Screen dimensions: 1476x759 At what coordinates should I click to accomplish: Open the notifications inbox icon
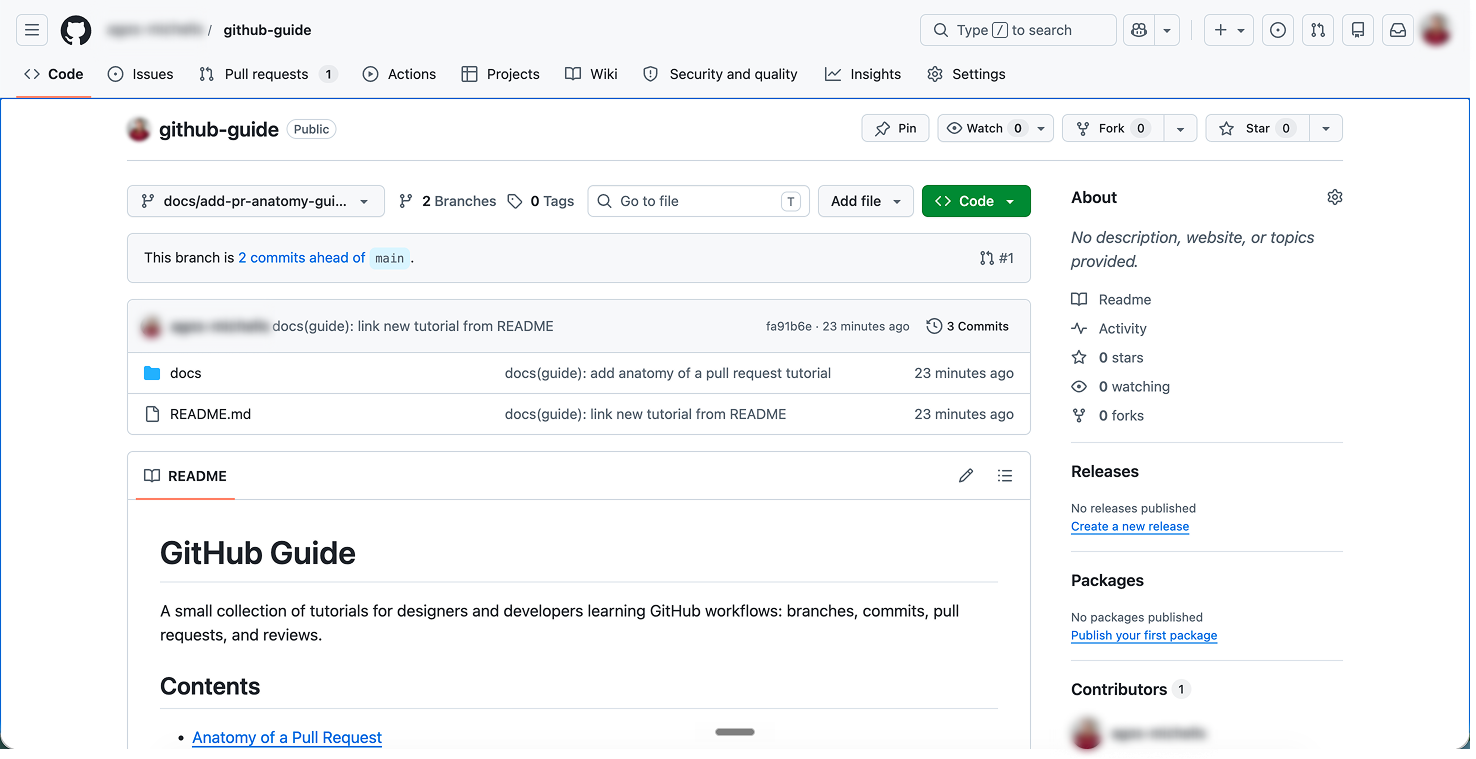[1398, 30]
